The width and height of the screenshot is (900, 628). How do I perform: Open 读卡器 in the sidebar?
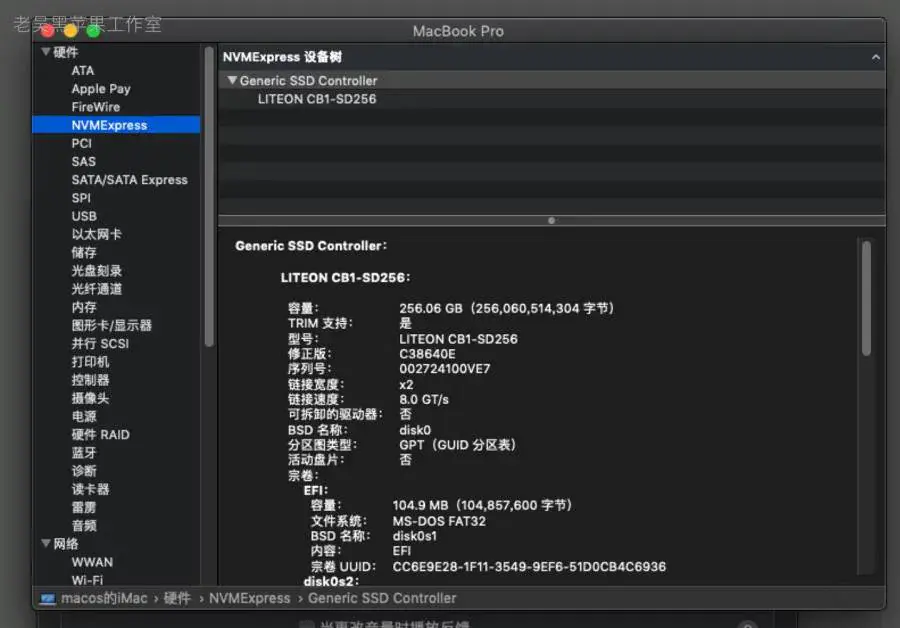[90, 489]
